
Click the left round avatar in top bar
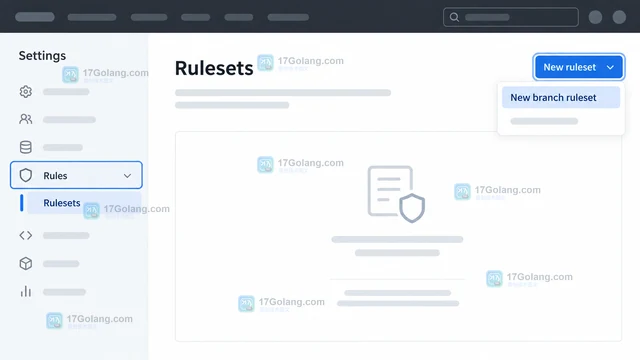[x=596, y=17]
